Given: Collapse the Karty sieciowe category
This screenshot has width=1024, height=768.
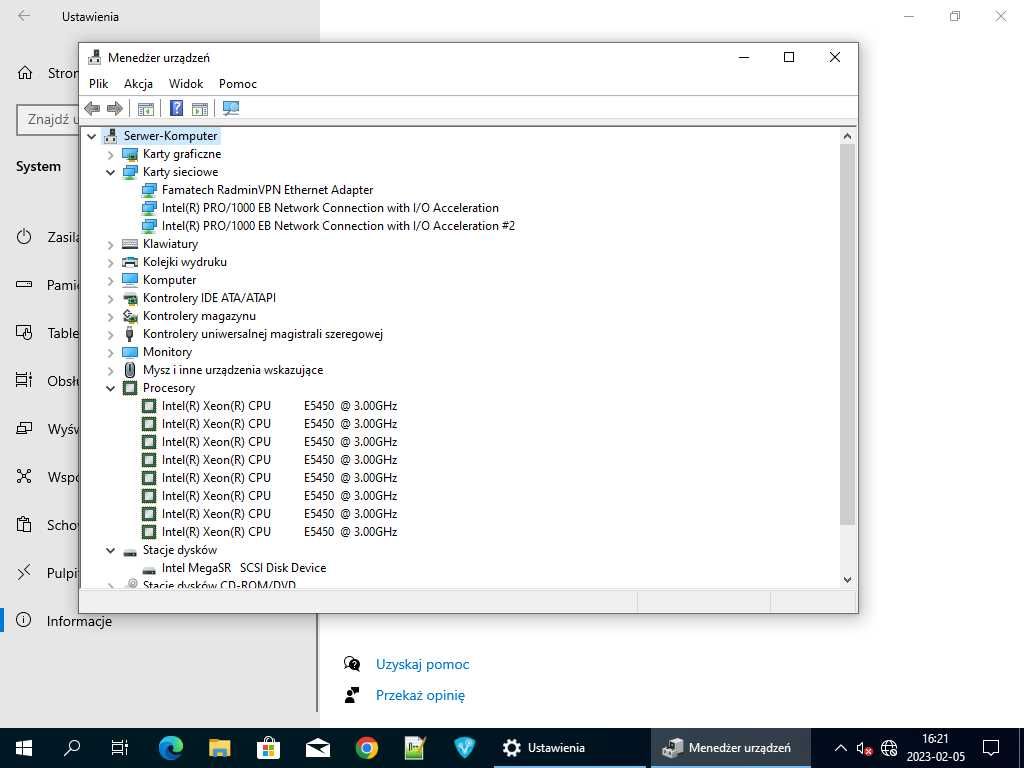Looking at the screenshot, I should click(x=110, y=172).
